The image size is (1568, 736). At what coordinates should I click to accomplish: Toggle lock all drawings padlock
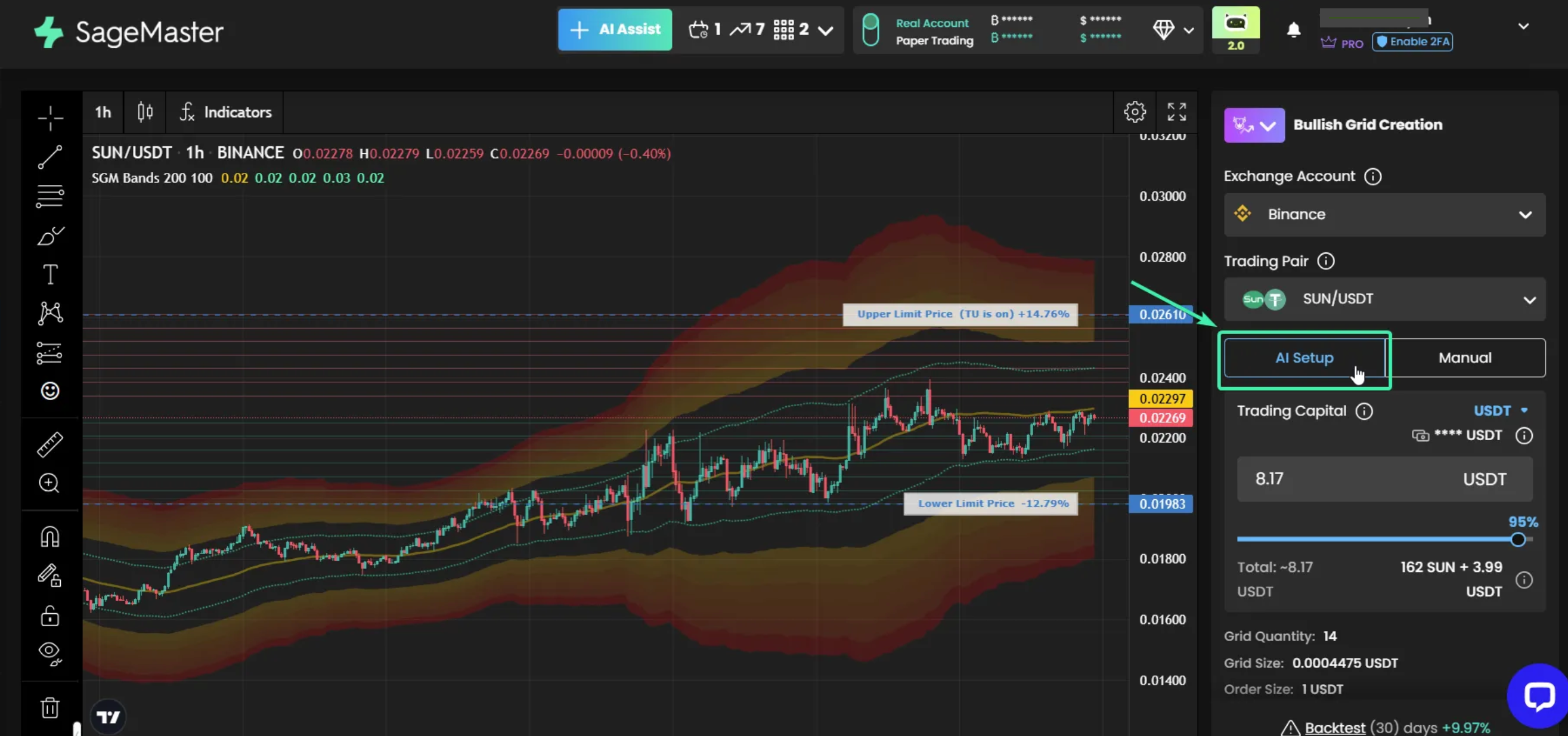pos(50,616)
